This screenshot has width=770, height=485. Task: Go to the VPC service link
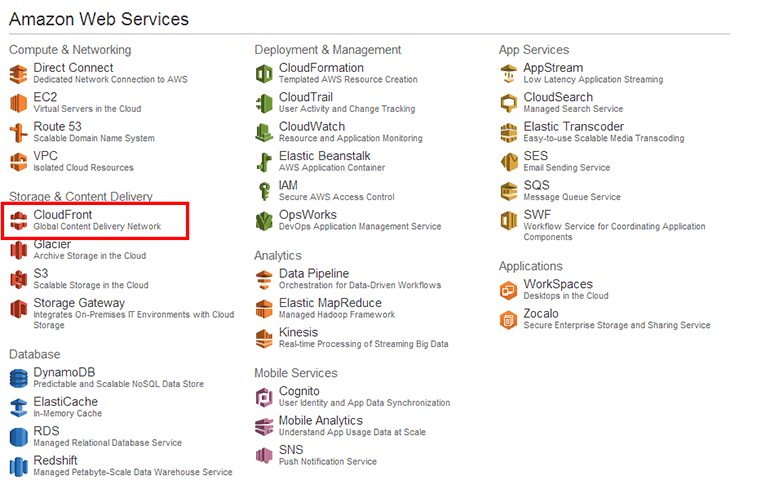46,156
